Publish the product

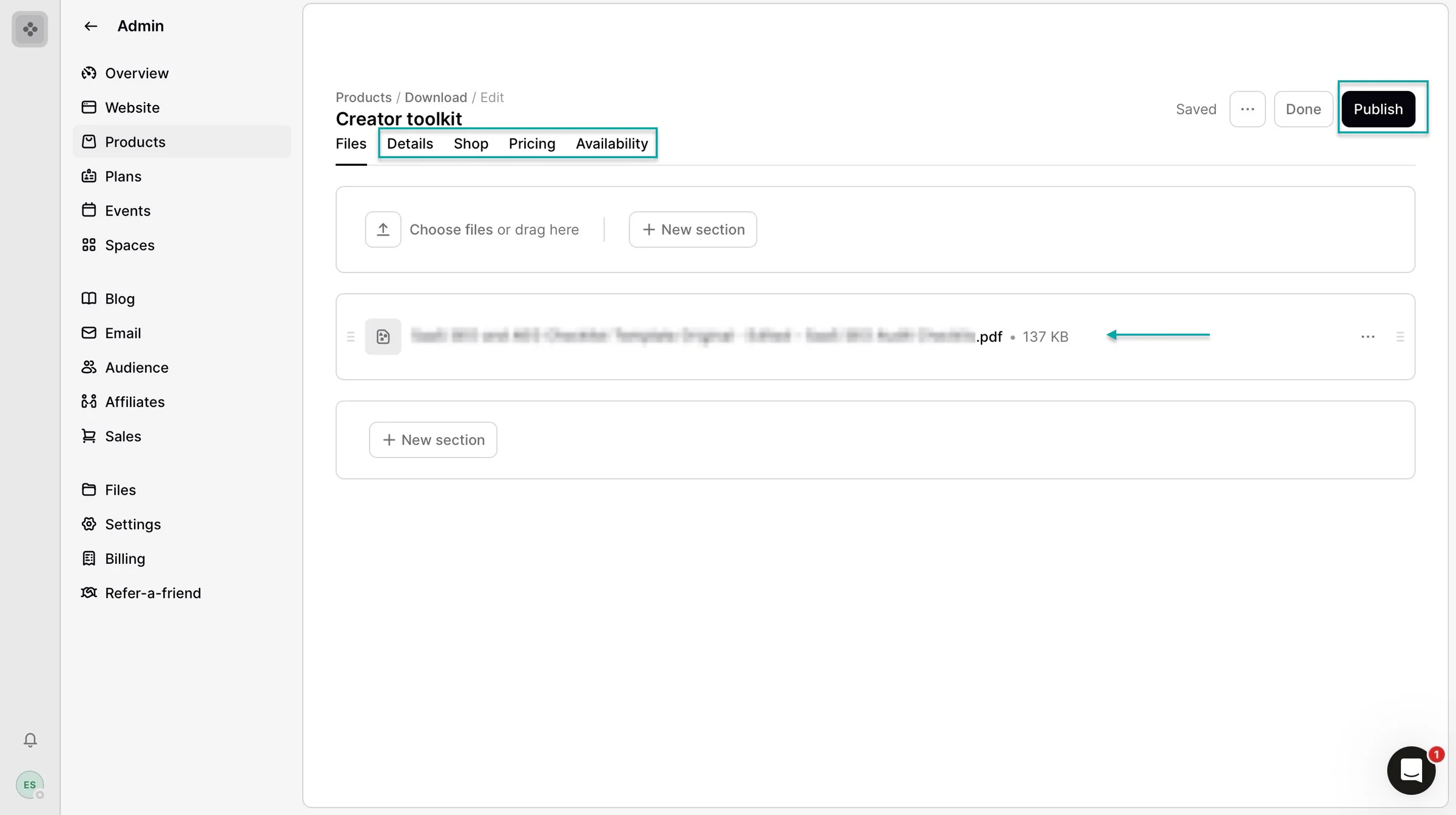pos(1378,109)
